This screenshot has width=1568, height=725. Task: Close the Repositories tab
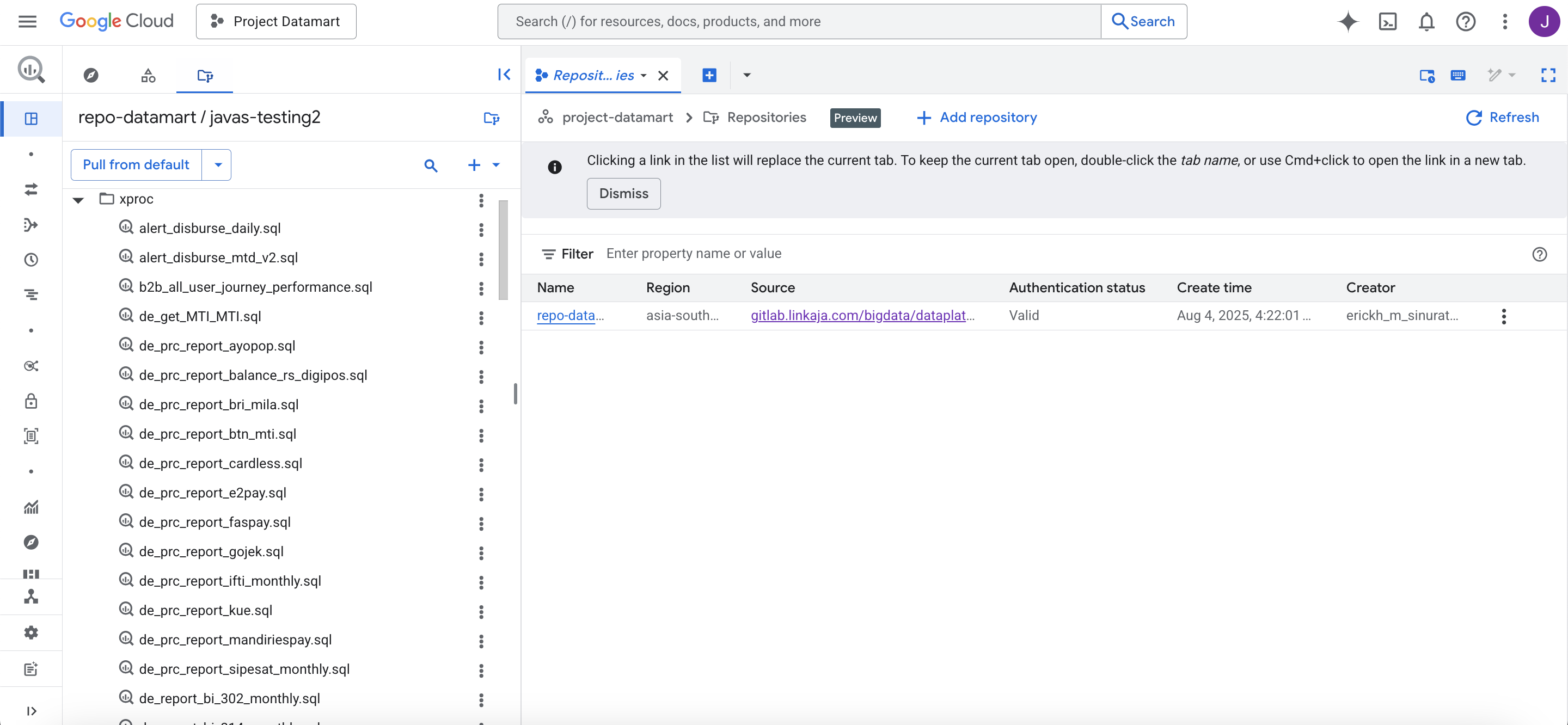[663, 76]
